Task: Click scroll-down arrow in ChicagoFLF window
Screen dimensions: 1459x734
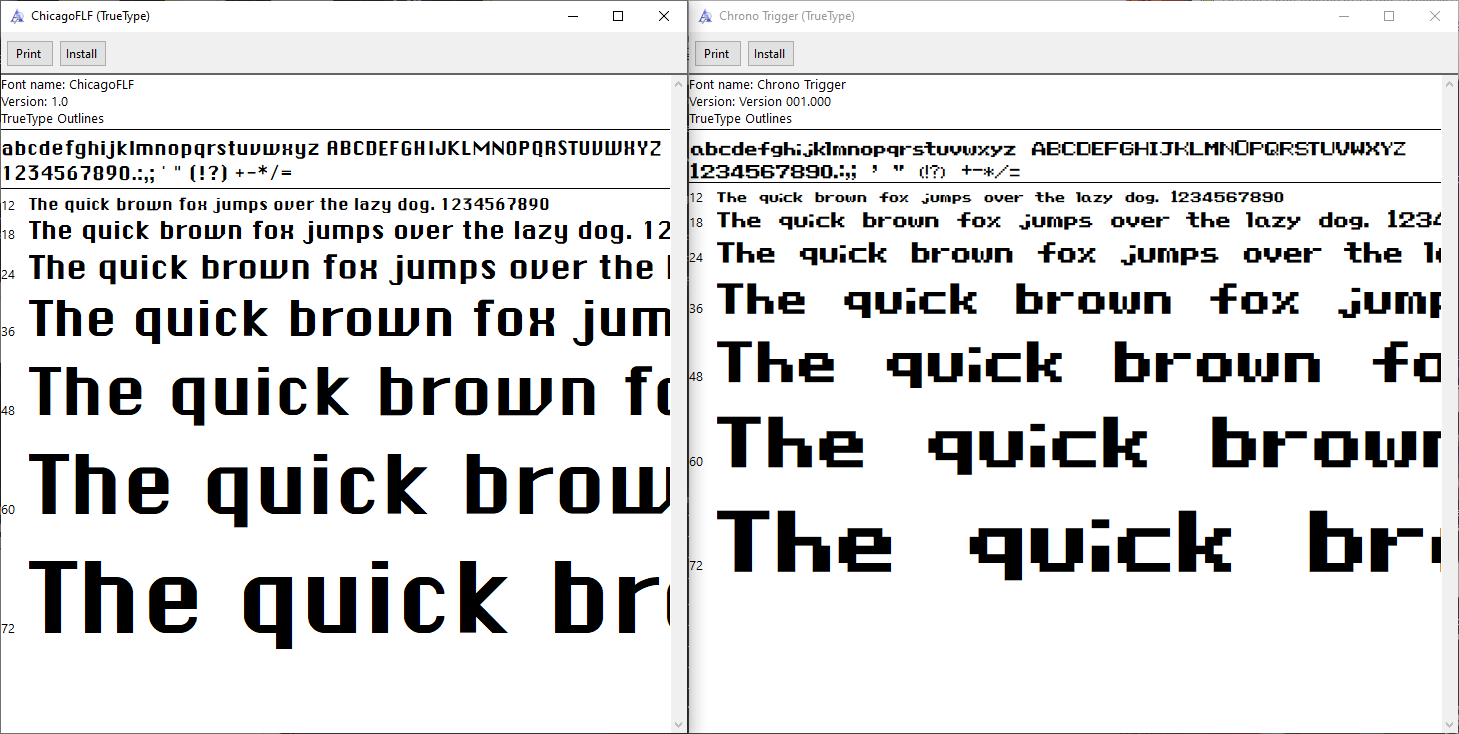Action: tap(678, 724)
